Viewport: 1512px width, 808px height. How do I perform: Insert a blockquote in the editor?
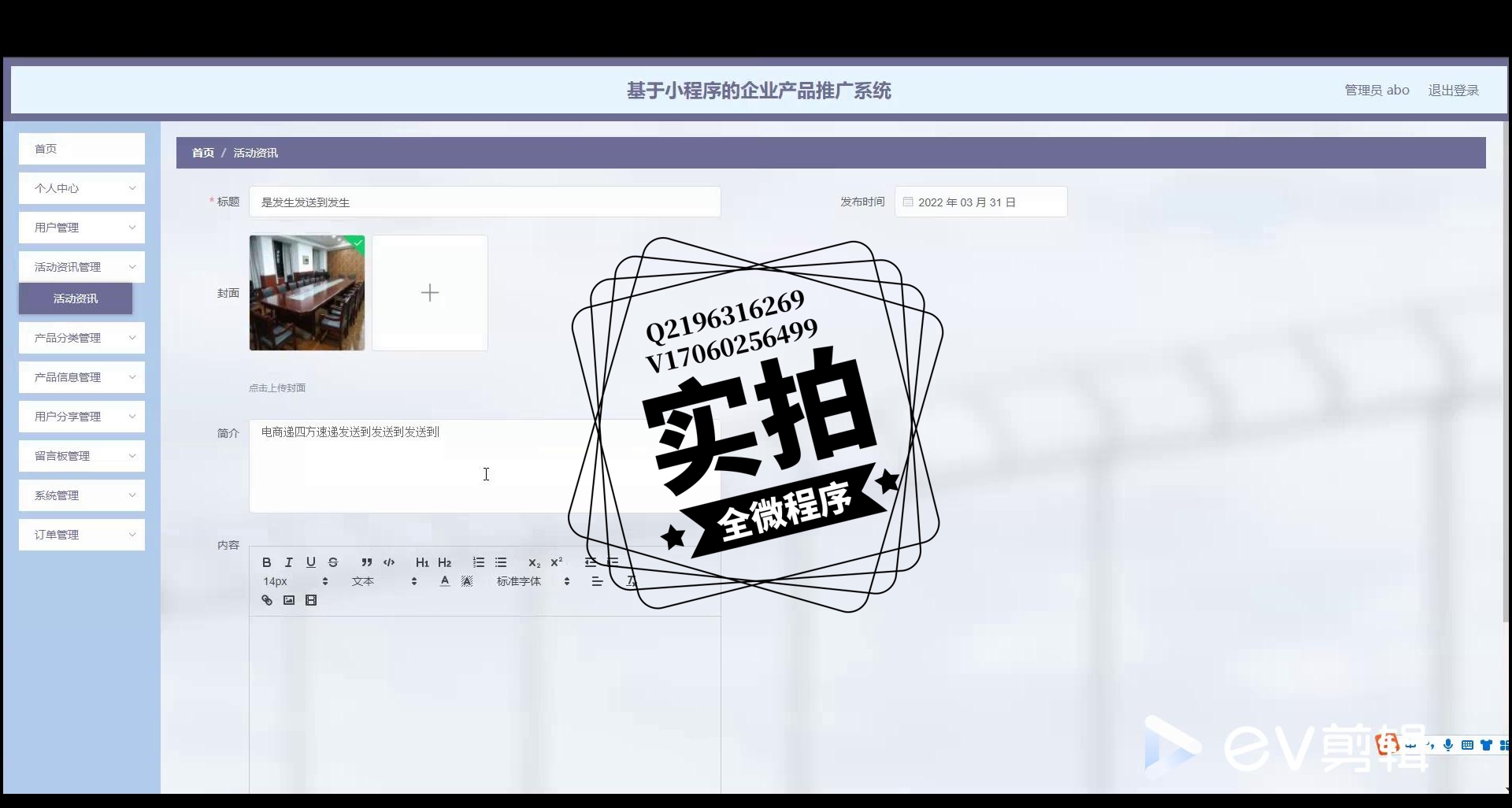click(x=367, y=562)
